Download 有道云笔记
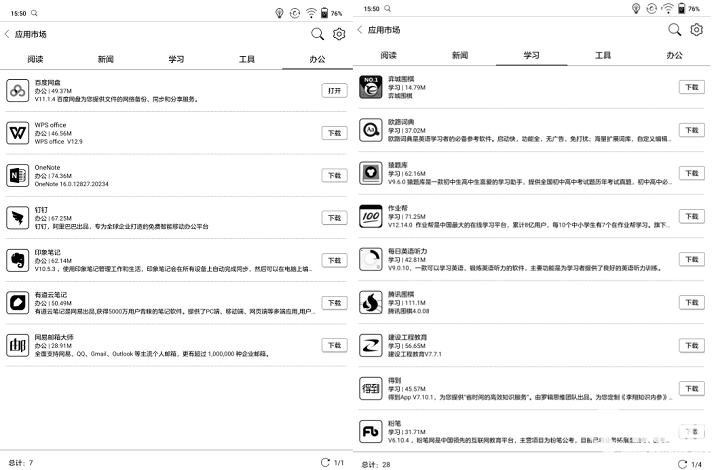The width and height of the screenshot is (720, 470). pyautogui.click(x=334, y=303)
